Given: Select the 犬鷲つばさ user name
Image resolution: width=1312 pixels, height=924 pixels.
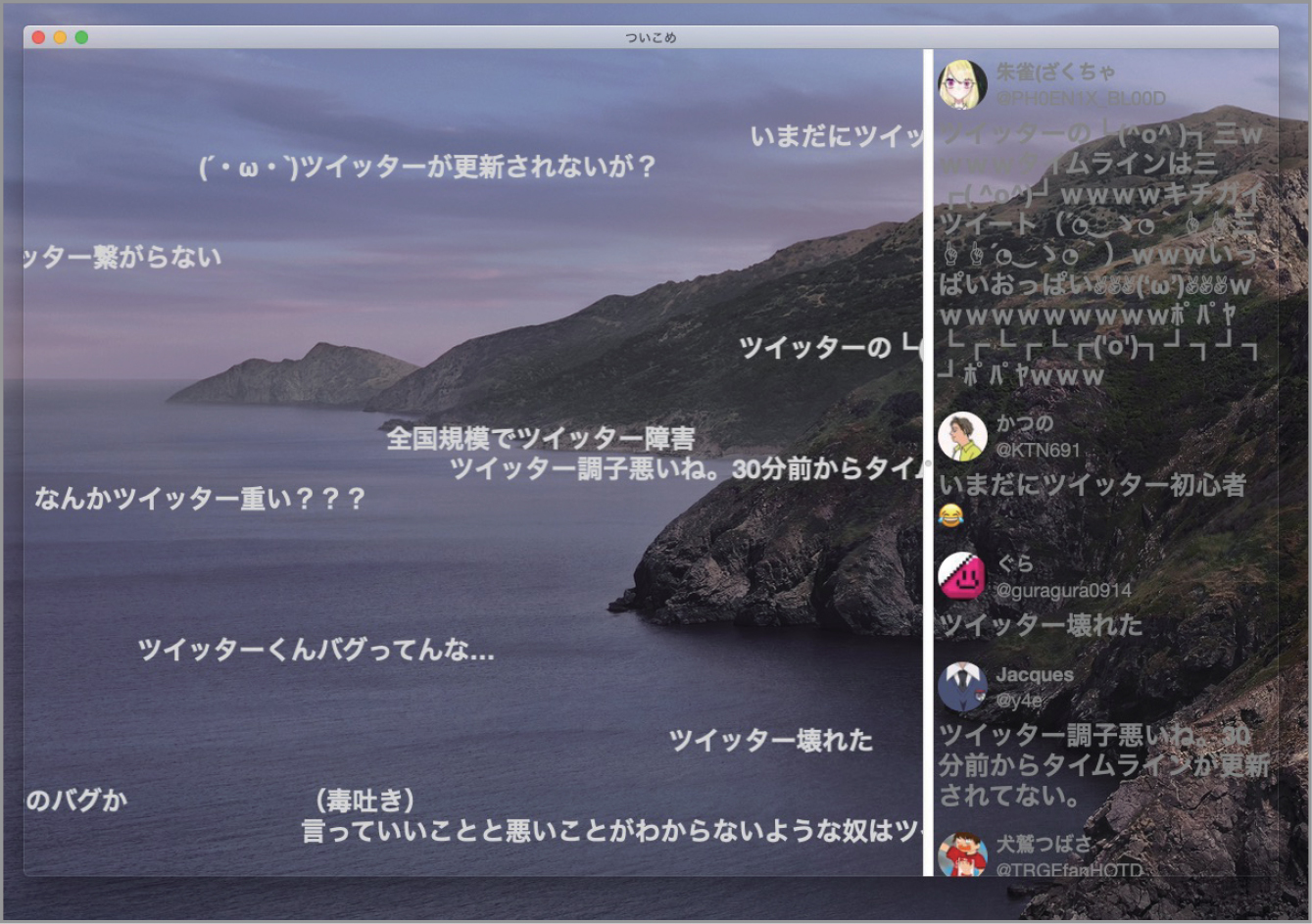Looking at the screenshot, I should 1044,843.
